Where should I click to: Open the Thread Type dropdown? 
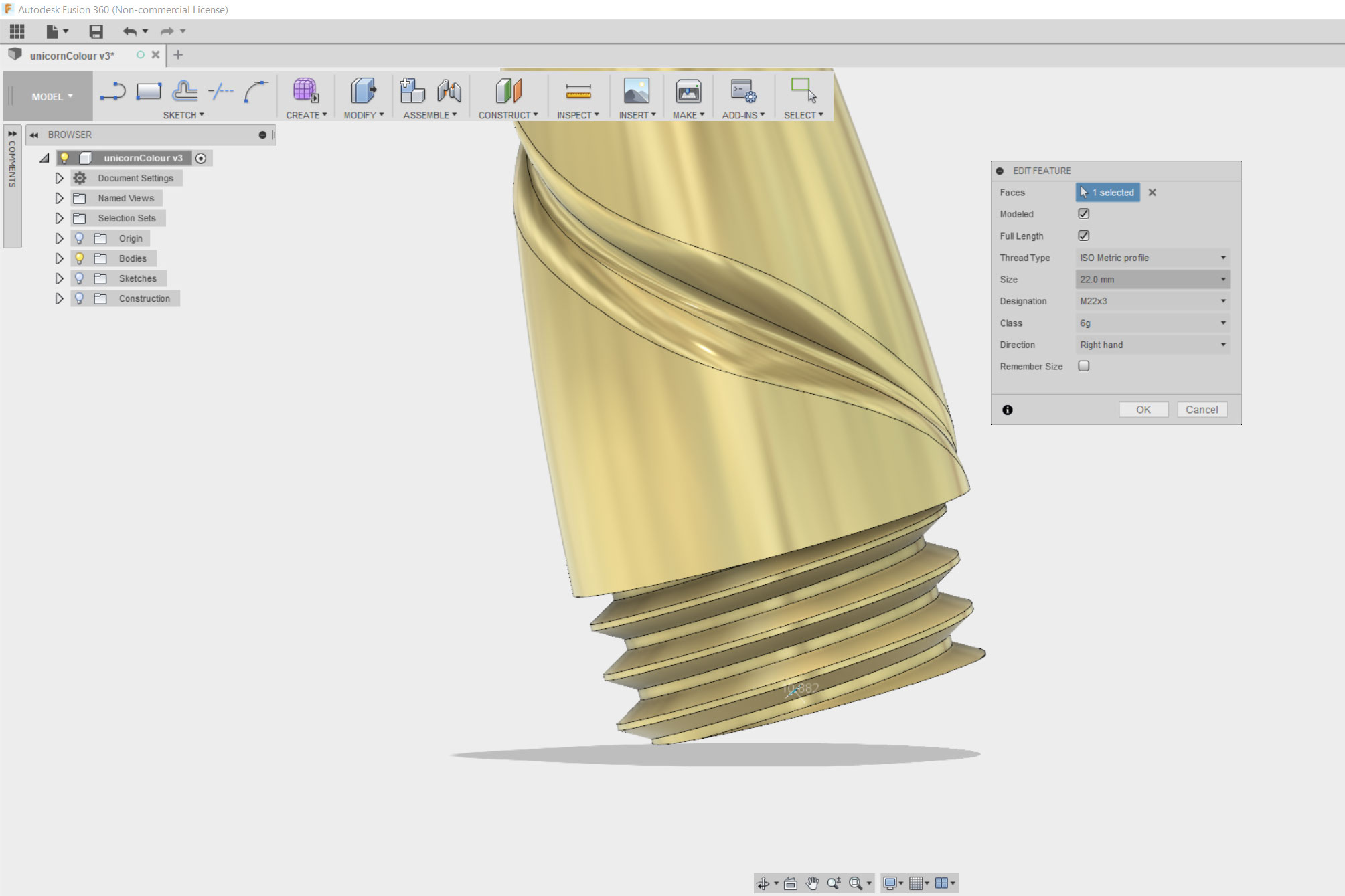(x=1152, y=258)
